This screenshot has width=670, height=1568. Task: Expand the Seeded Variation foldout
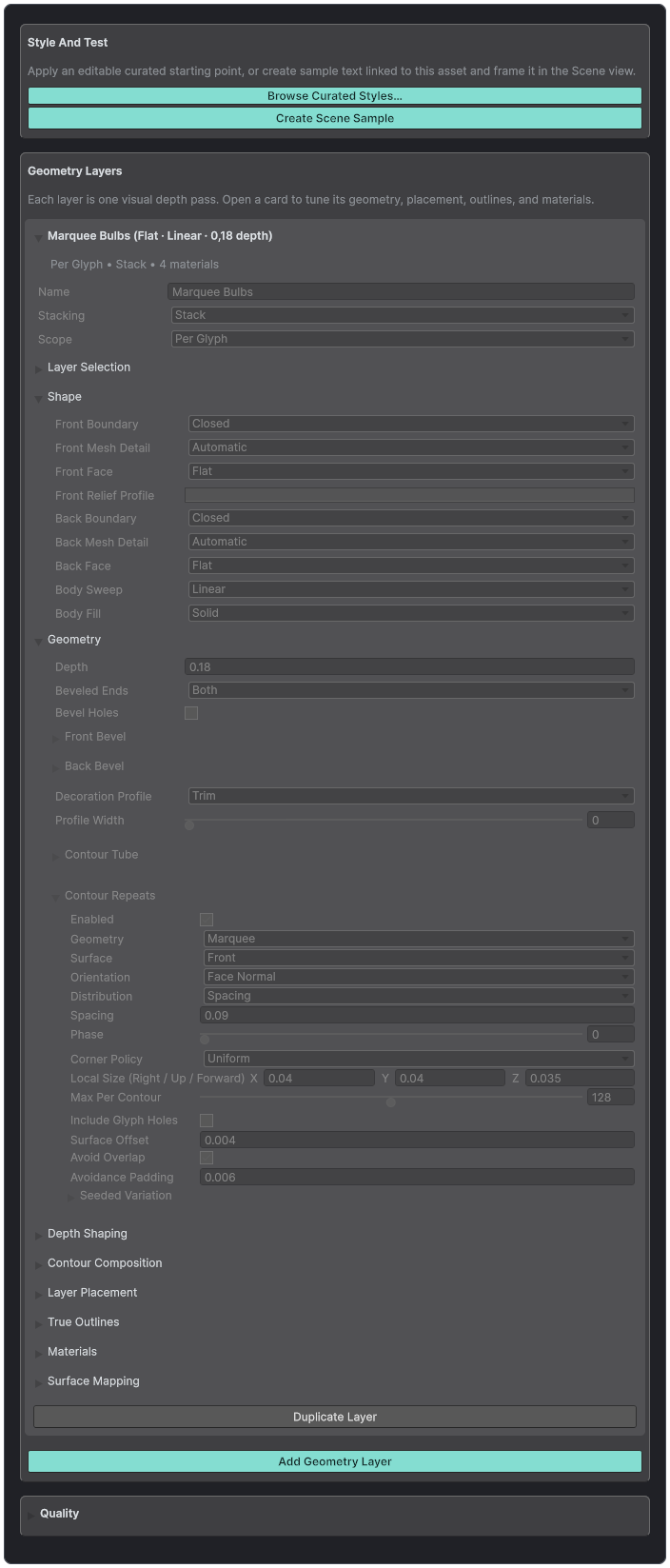[70, 1197]
